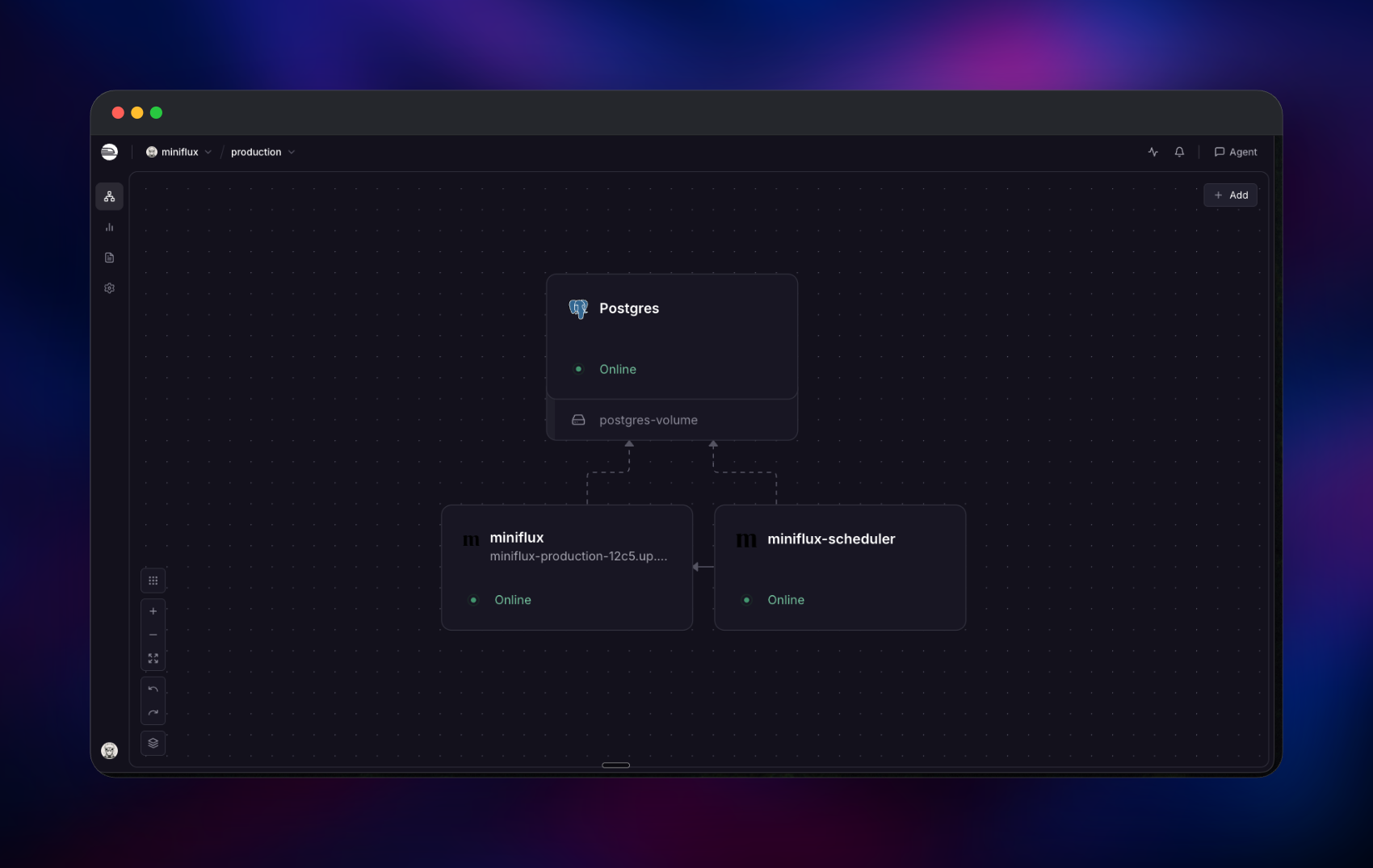The width and height of the screenshot is (1373, 868).
Task: Zoom in on the canvas with the plus control
Action: tap(153, 611)
